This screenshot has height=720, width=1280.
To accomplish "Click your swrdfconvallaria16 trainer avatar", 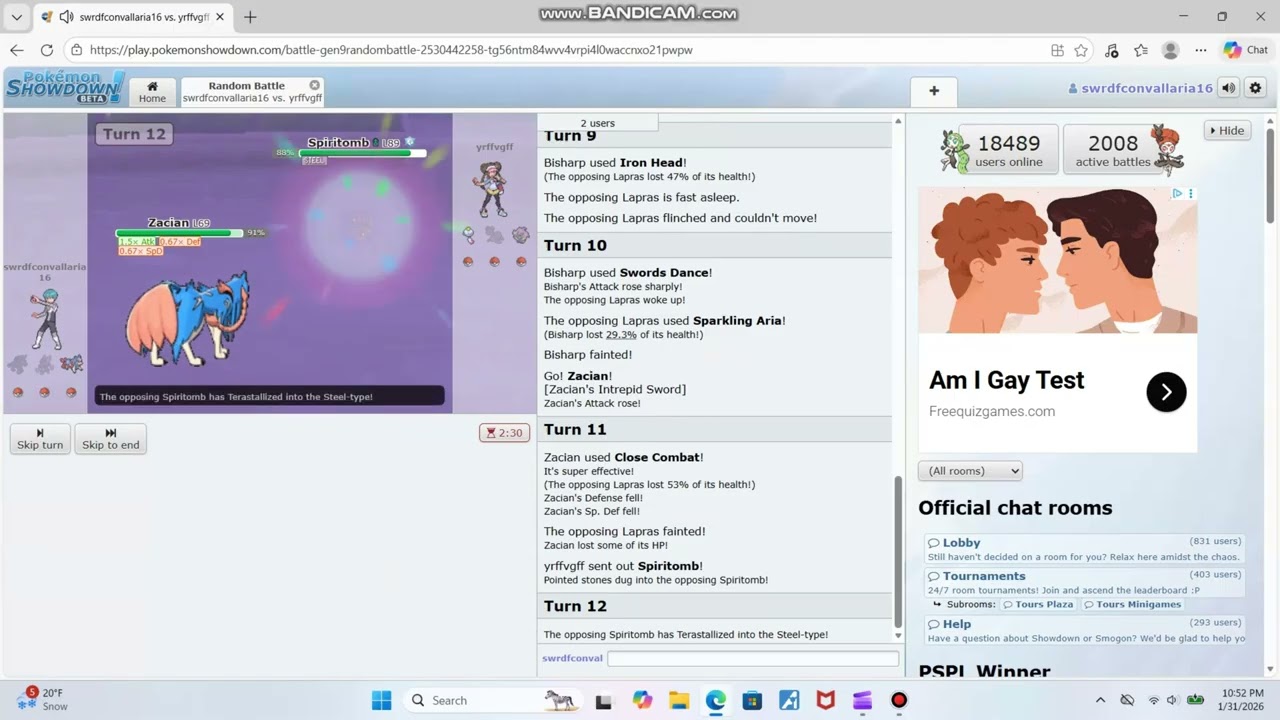I will tap(44, 320).
